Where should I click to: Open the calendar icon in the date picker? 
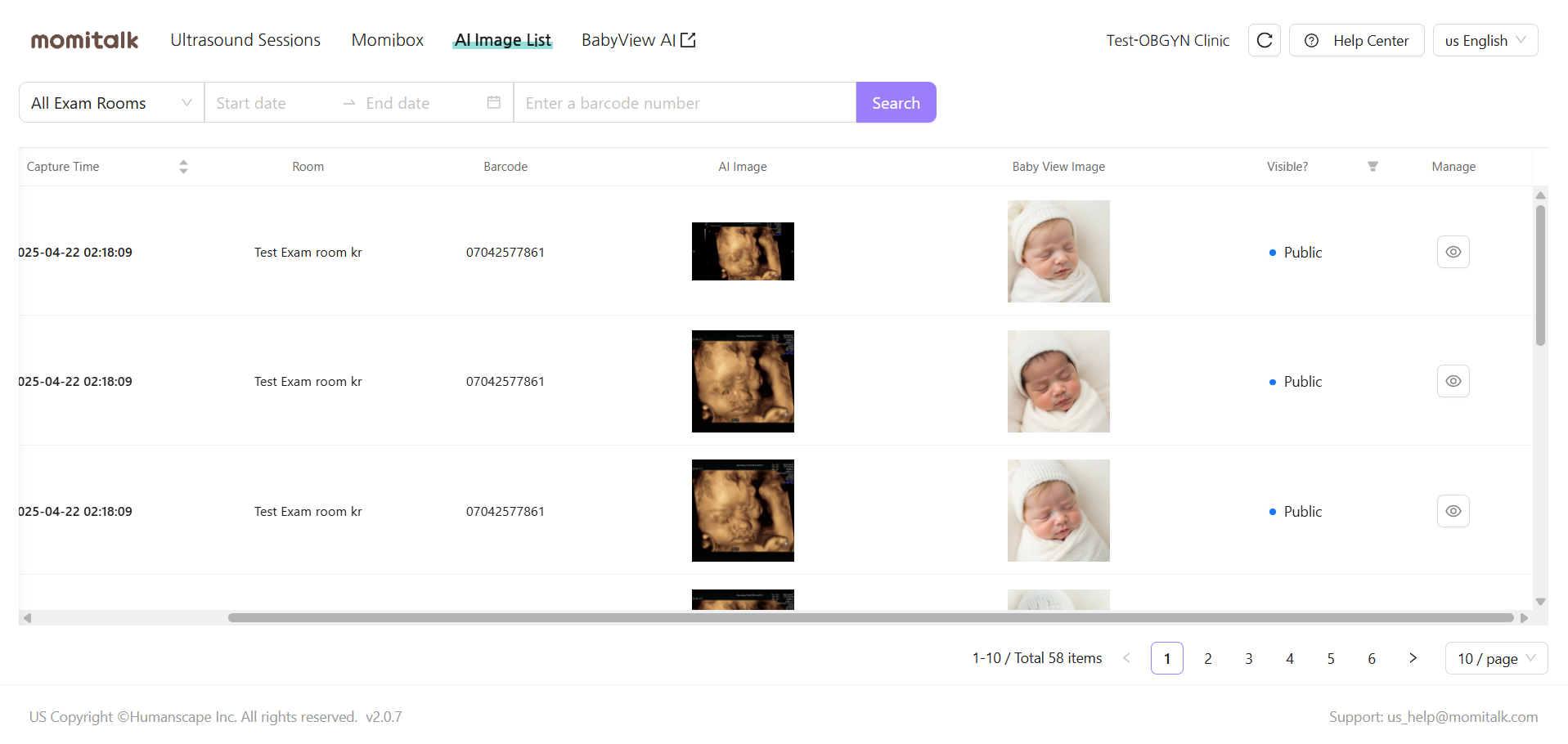pyautogui.click(x=493, y=102)
